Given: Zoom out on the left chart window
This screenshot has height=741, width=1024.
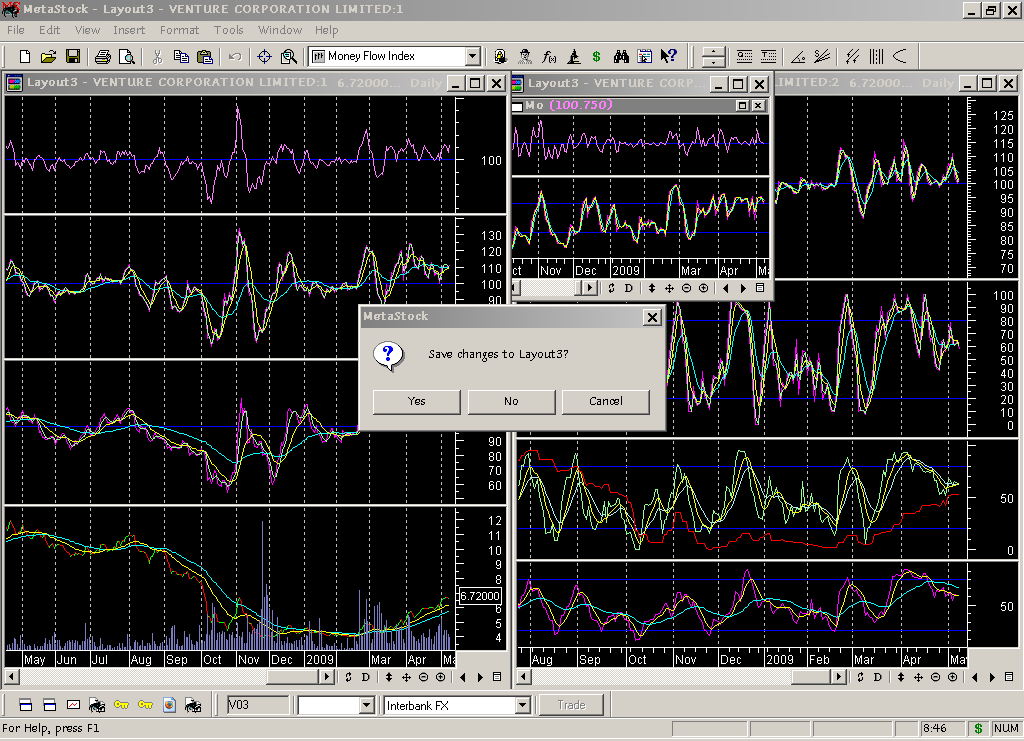Looking at the screenshot, I should click(423, 677).
